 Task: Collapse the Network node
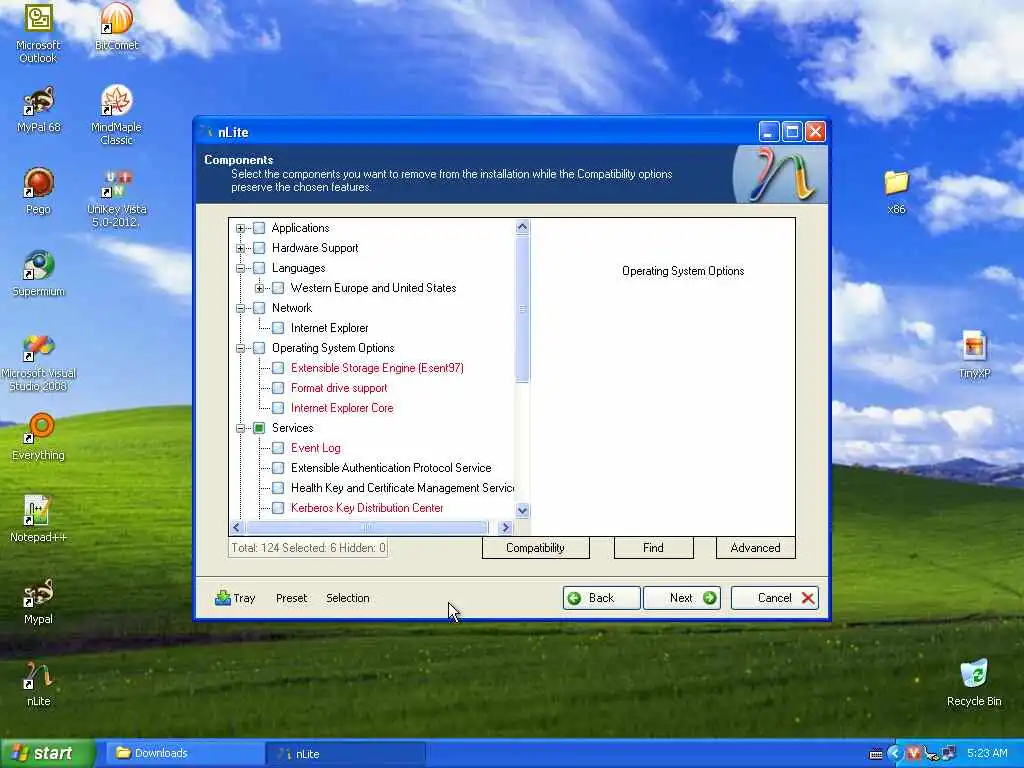(240, 308)
